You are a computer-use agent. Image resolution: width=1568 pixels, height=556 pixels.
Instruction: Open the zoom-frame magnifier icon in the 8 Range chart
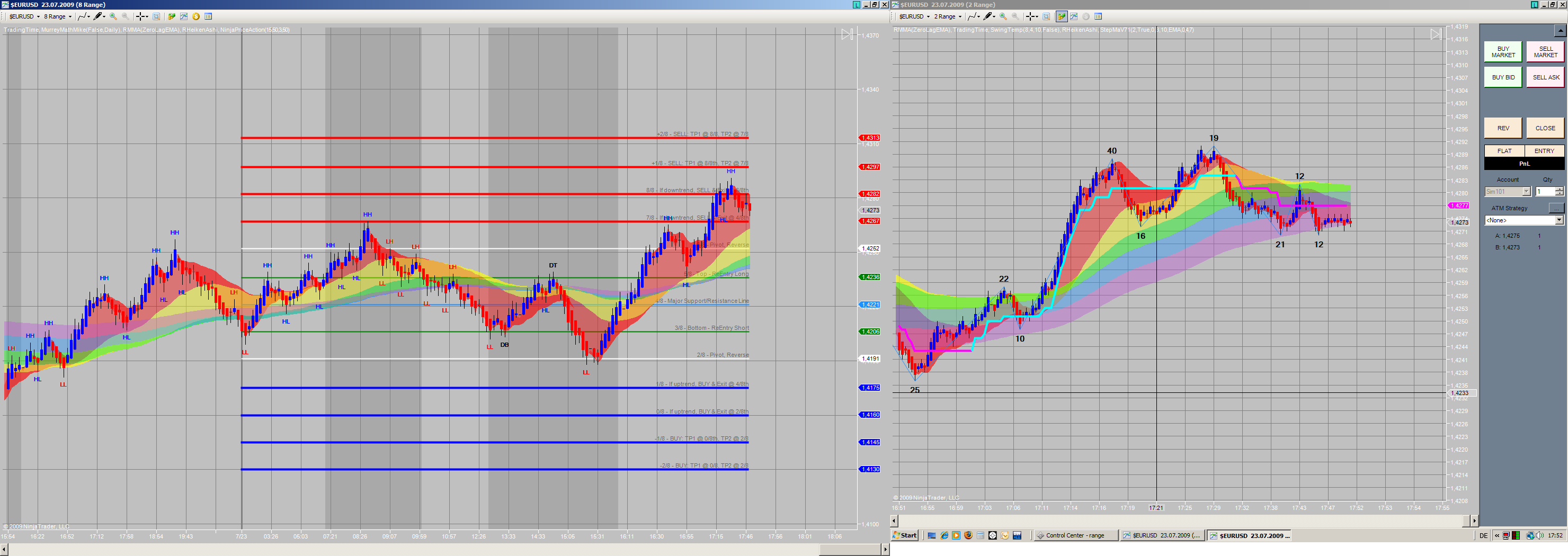[156, 16]
